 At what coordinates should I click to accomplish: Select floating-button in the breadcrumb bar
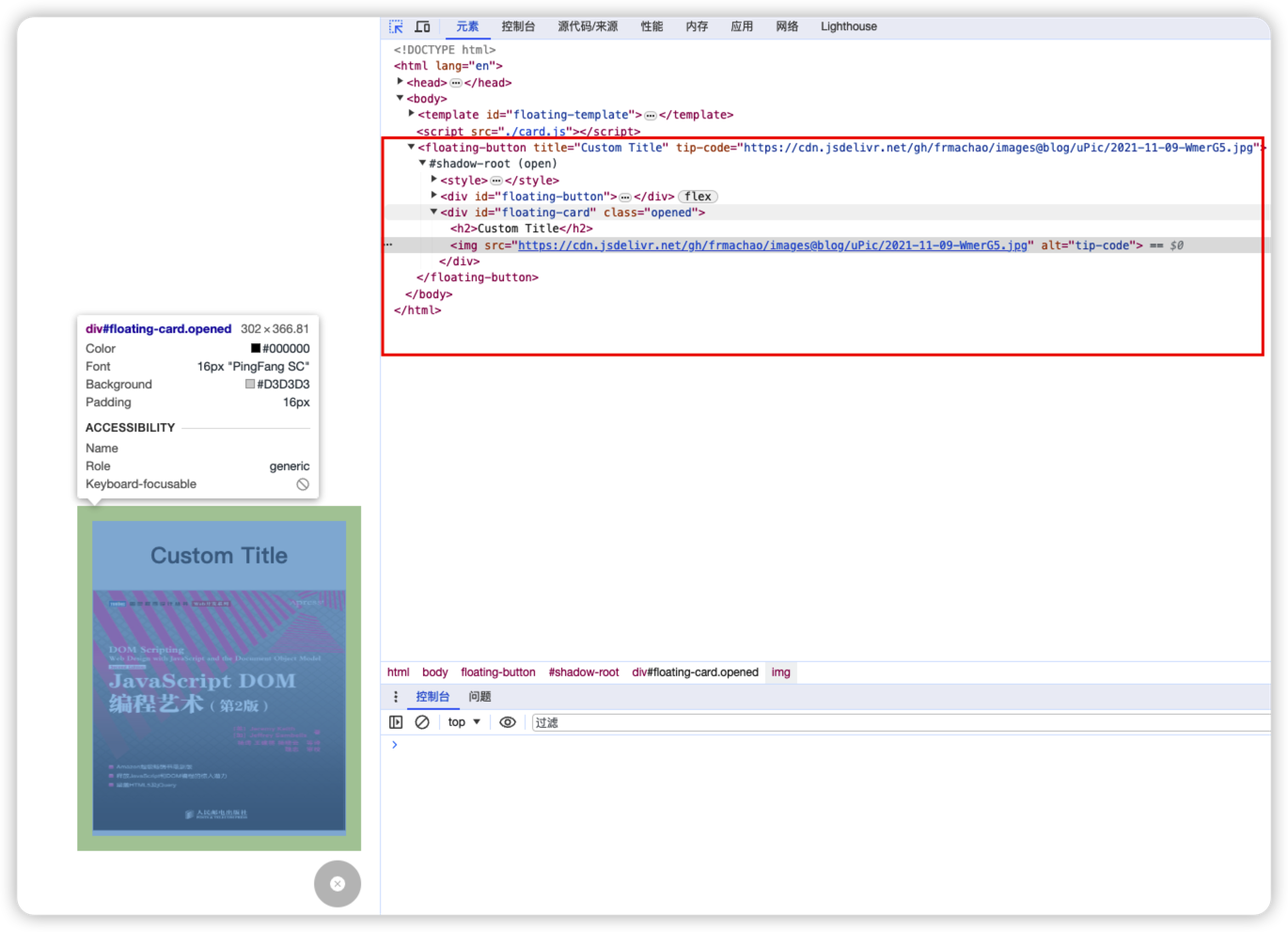pos(497,672)
